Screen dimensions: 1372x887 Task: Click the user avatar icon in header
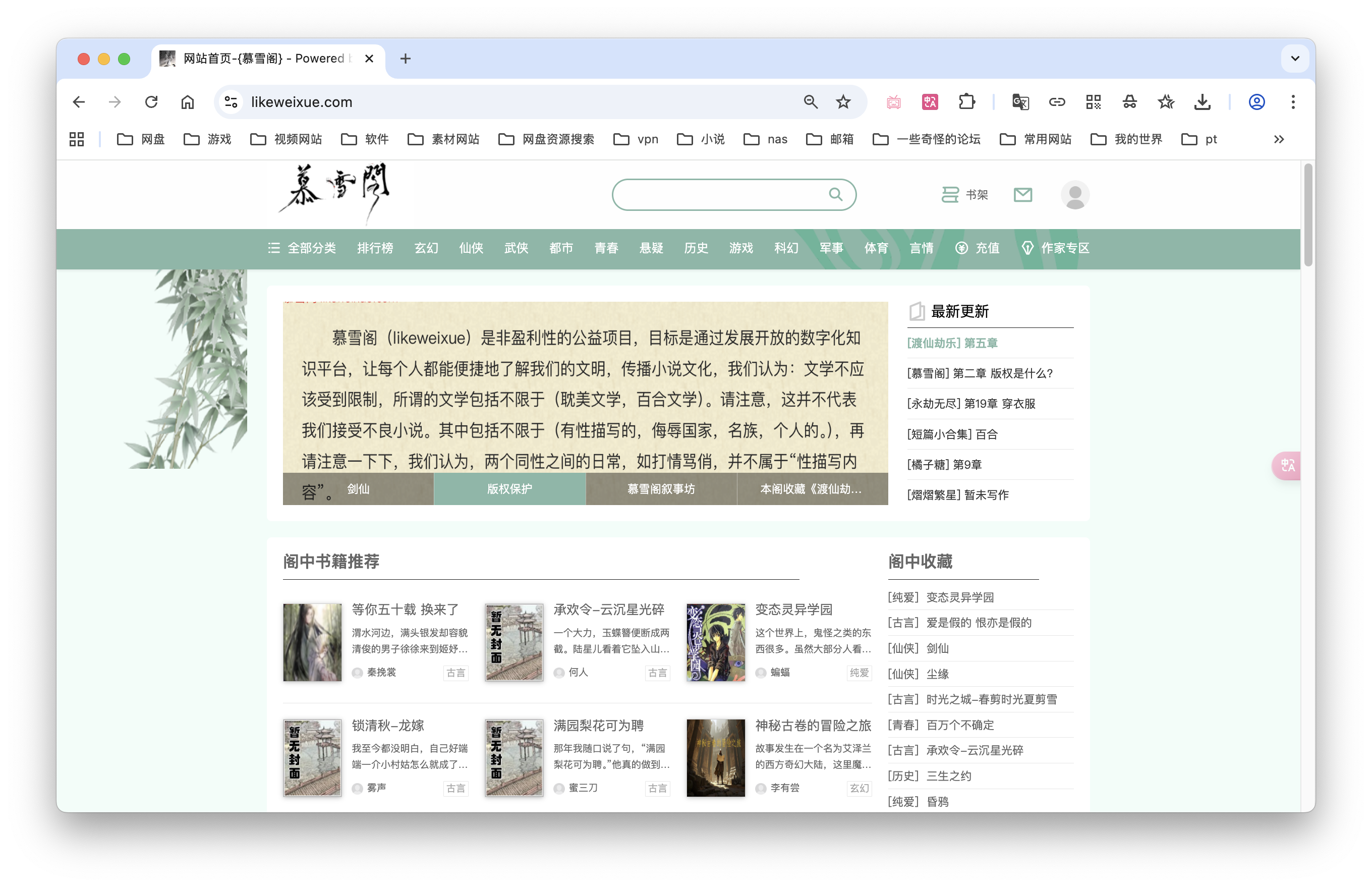(1074, 195)
